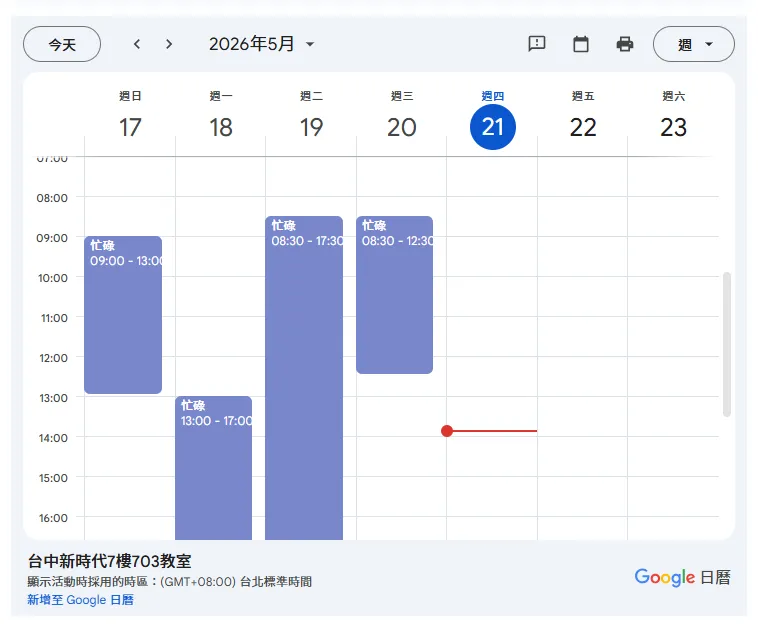Image resolution: width=758 pixels, height=631 pixels.
Task: Click the red current-time marker dot
Action: [447, 431]
